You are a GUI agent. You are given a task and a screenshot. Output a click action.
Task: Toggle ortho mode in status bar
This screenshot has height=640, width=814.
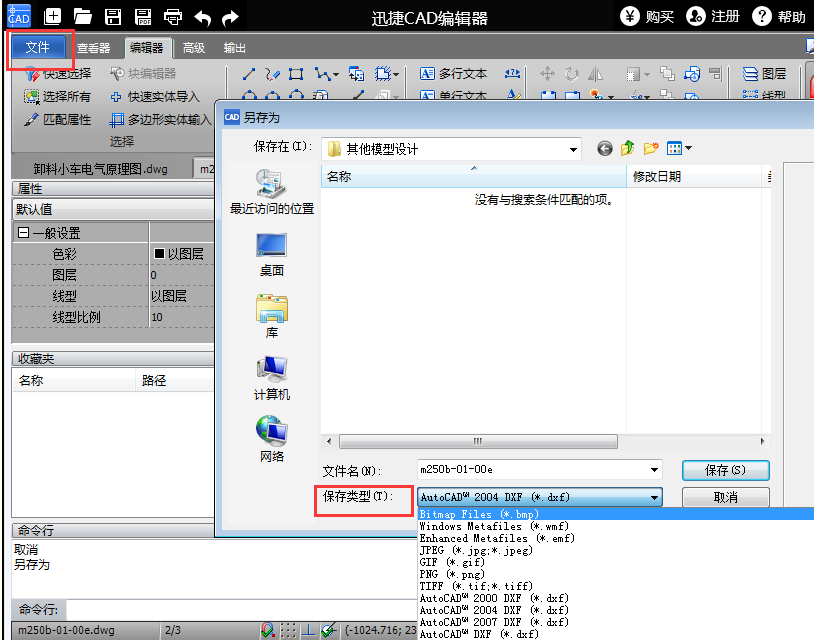(309, 630)
